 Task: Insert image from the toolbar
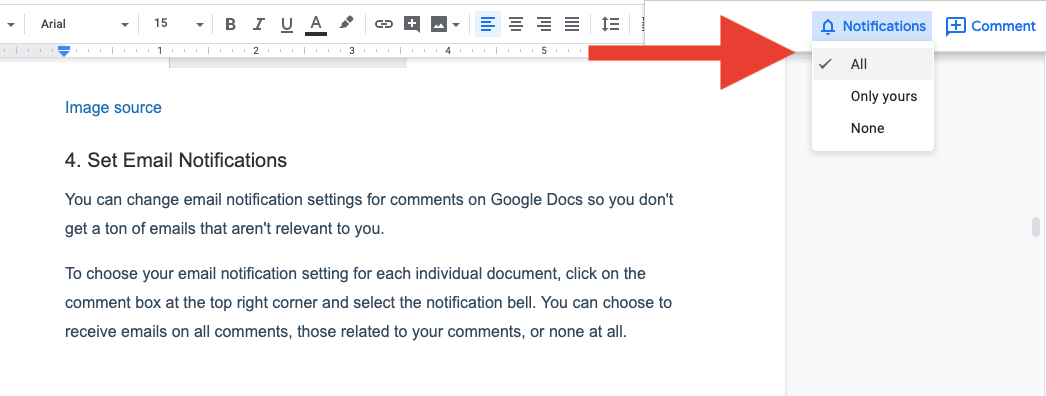click(x=438, y=25)
